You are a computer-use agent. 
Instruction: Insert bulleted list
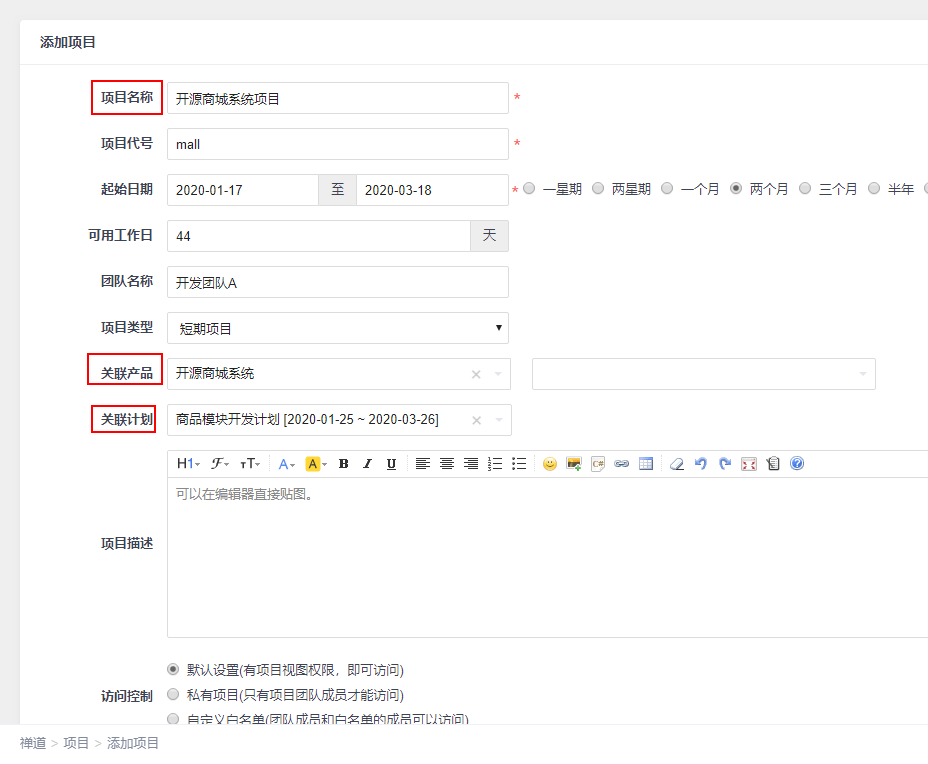coord(519,464)
